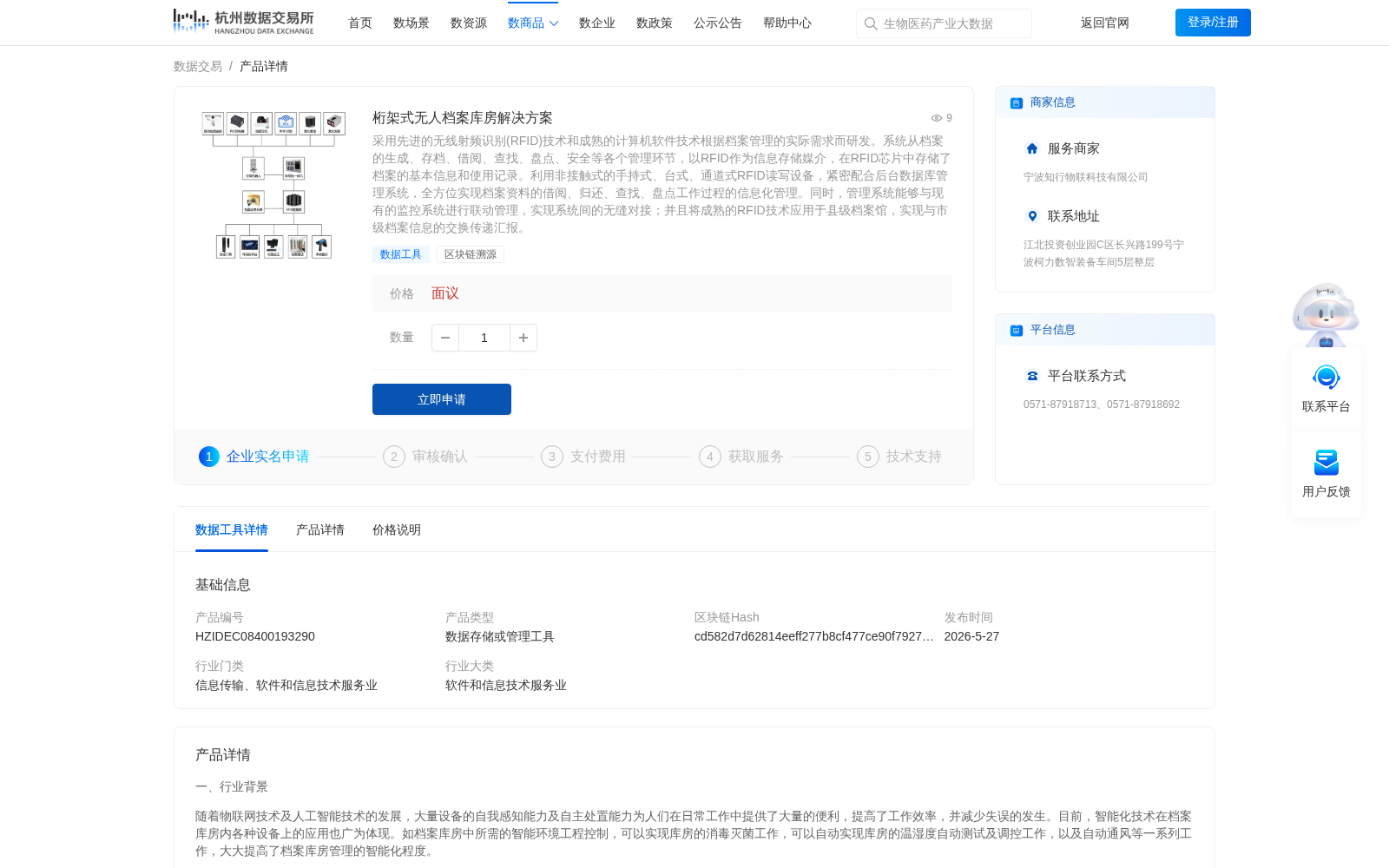Image resolution: width=1389 pixels, height=868 pixels.
Task: Click step 2 审核确认
Action: (x=425, y=457)
